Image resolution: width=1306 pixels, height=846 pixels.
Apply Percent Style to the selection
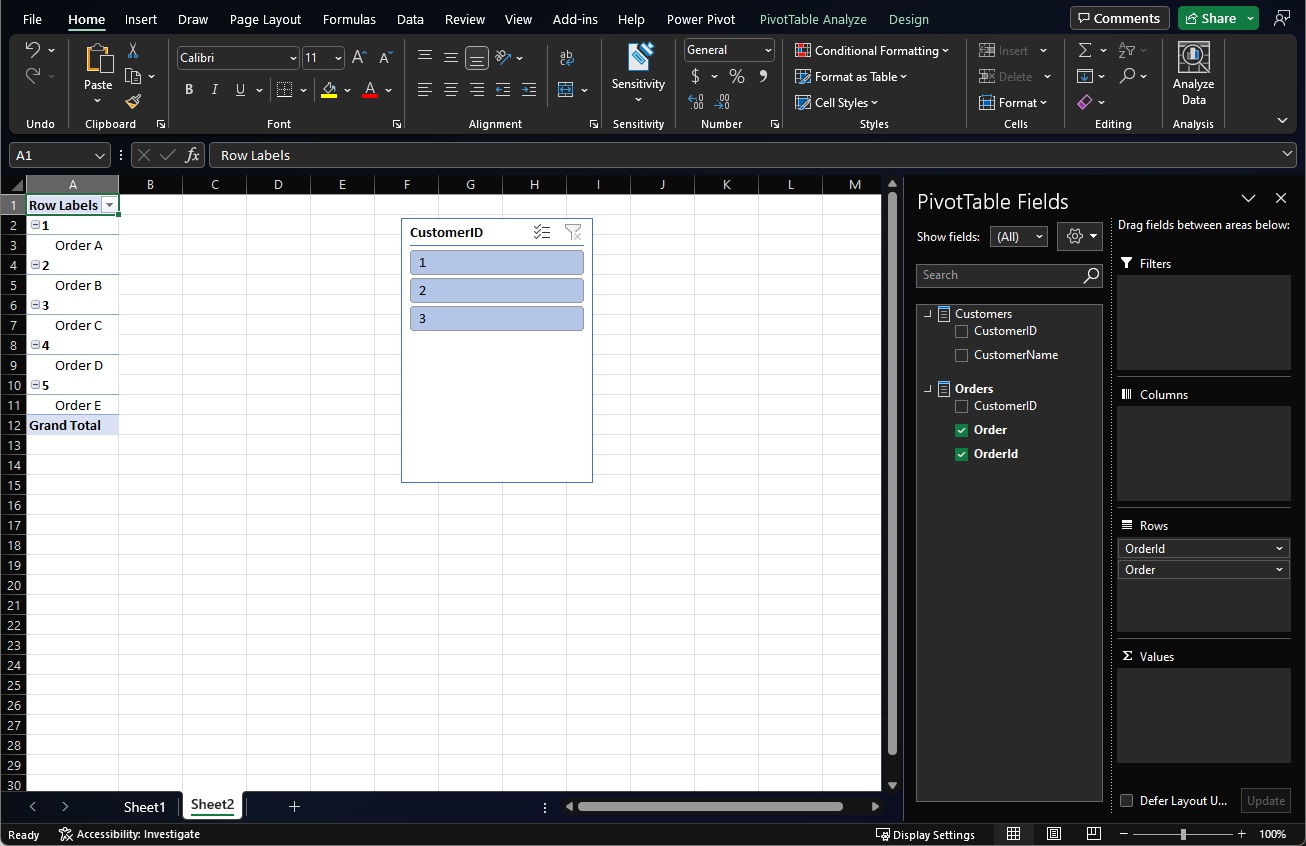[x=737, y=75]
